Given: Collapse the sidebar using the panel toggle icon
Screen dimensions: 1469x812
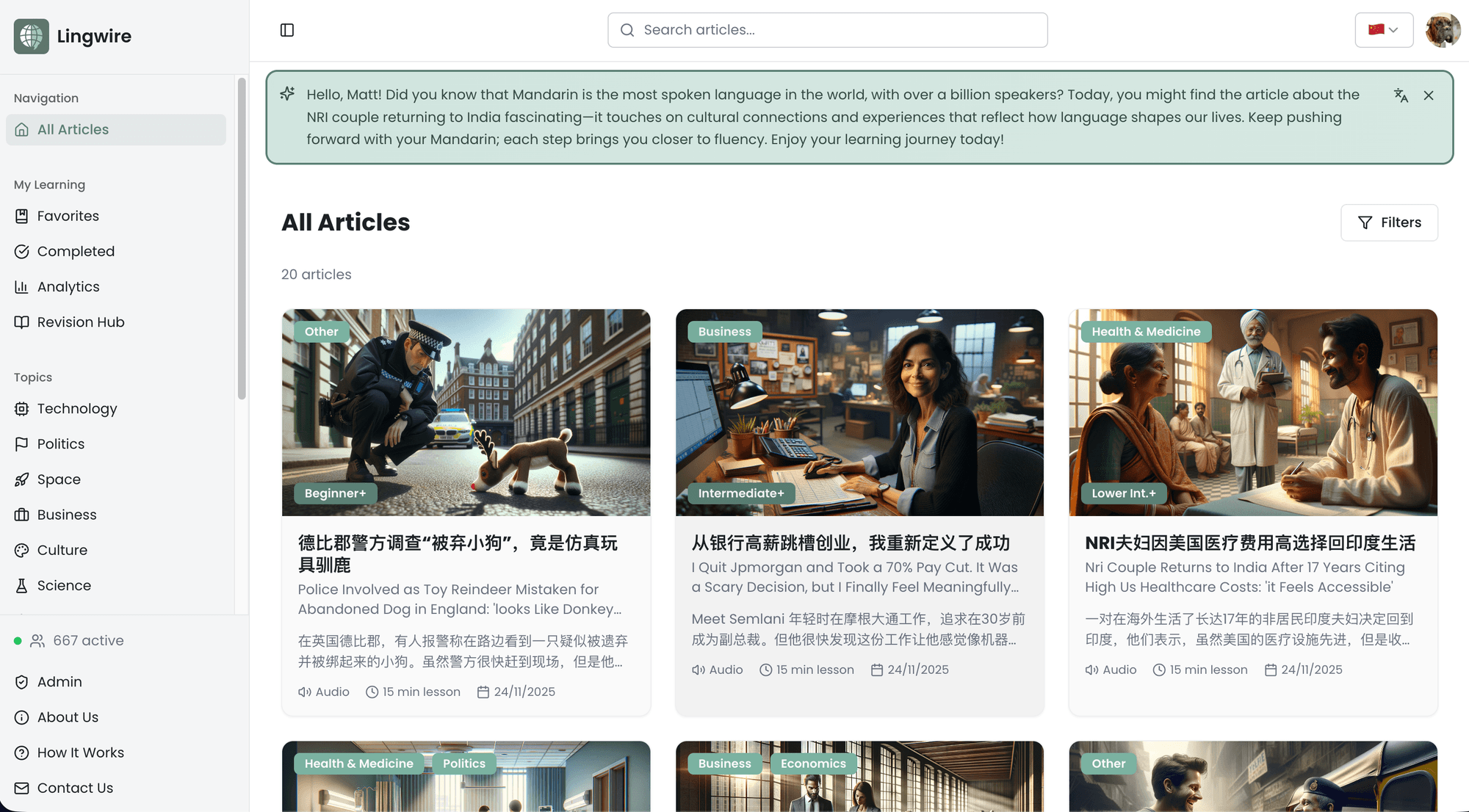Looking at the screenshot, I should coord(287,30).
